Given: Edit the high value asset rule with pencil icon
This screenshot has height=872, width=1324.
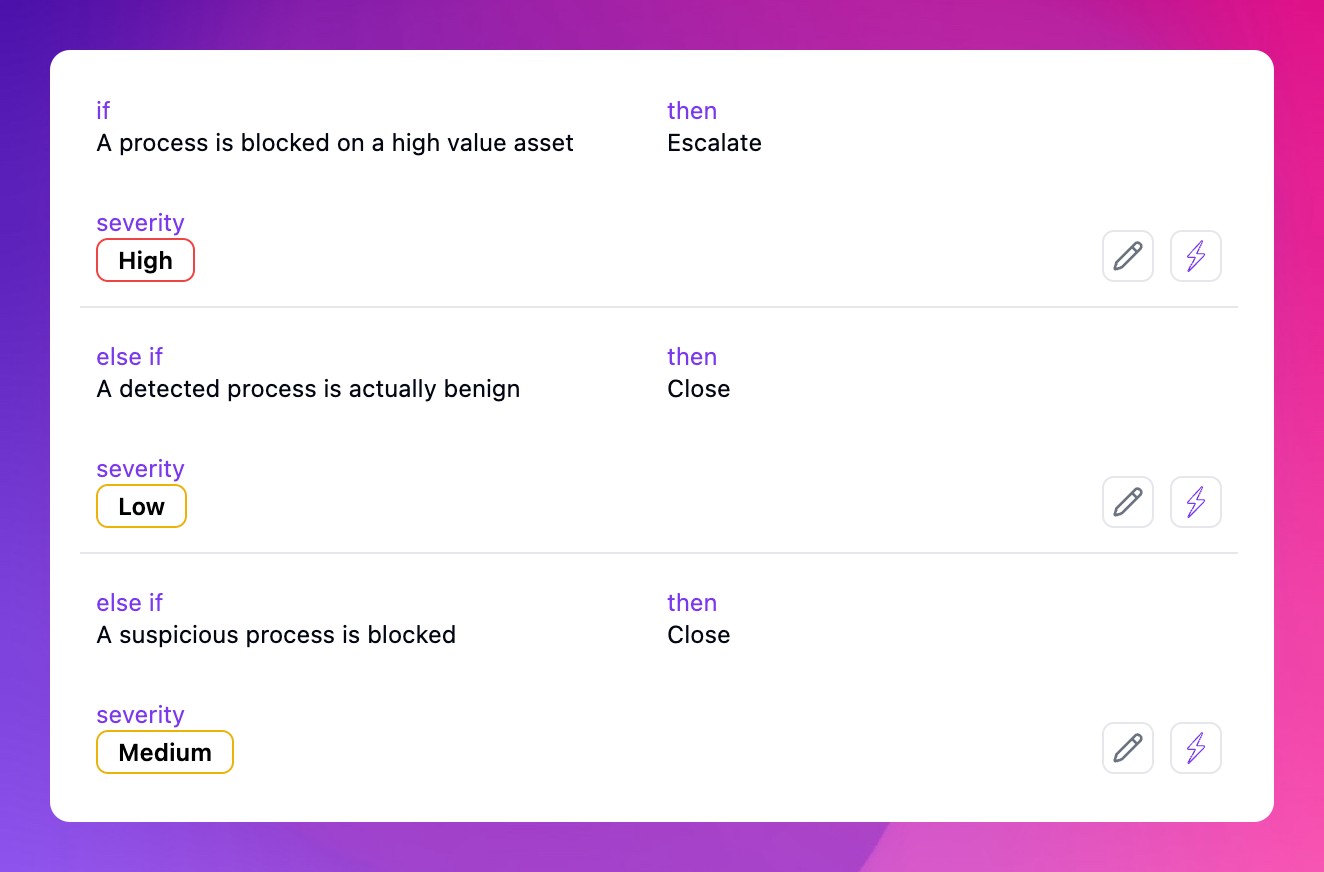Looking at the screenshot, I should tap(1128, 256).
